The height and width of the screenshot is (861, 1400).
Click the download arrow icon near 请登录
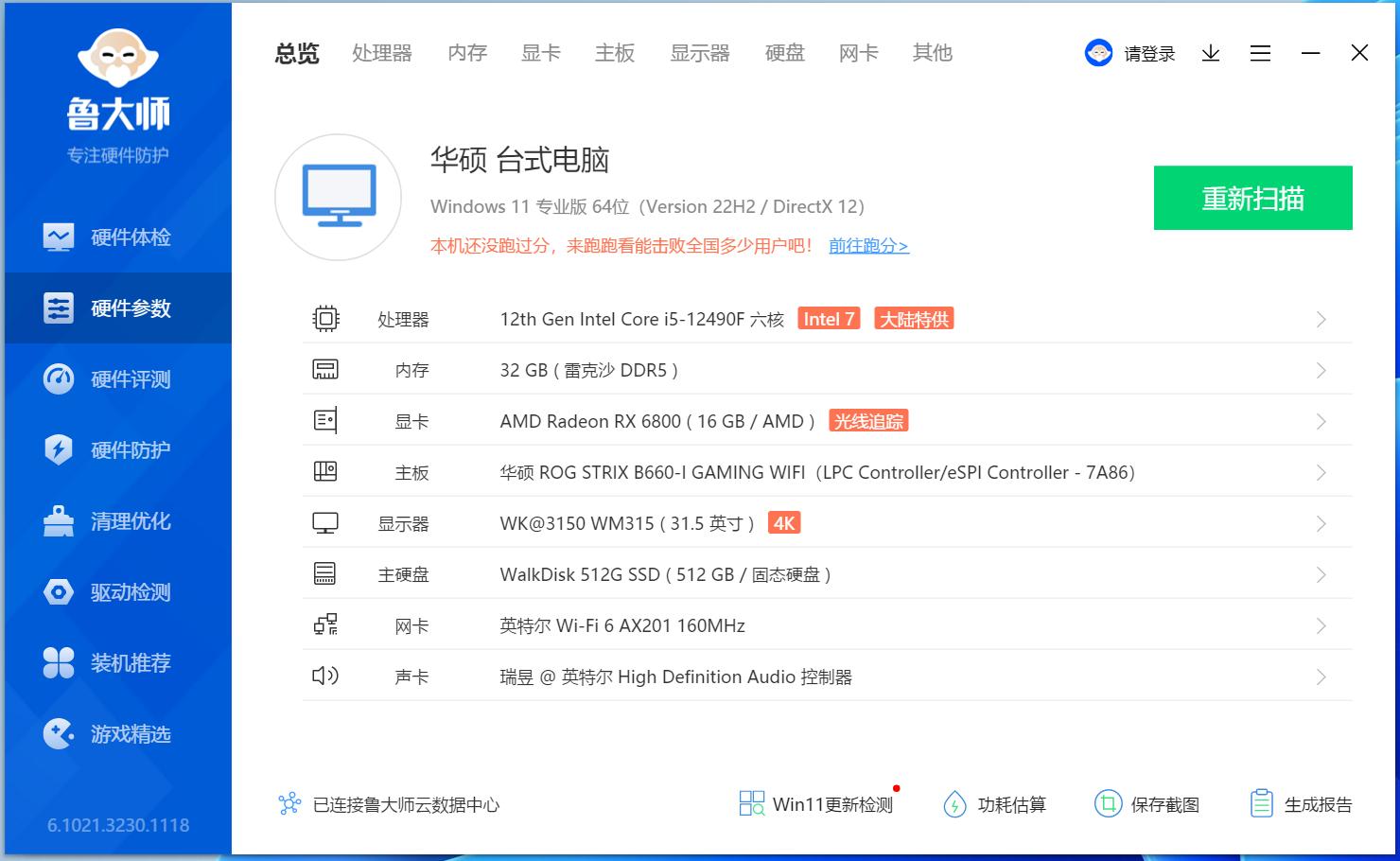(x=1210, y=53)
